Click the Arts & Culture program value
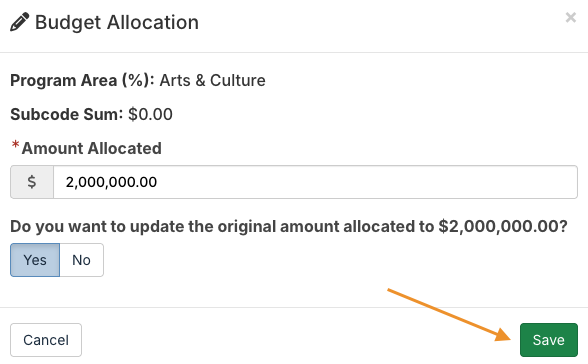This screenshot has height=364, width=588. (x=213, y=81)
